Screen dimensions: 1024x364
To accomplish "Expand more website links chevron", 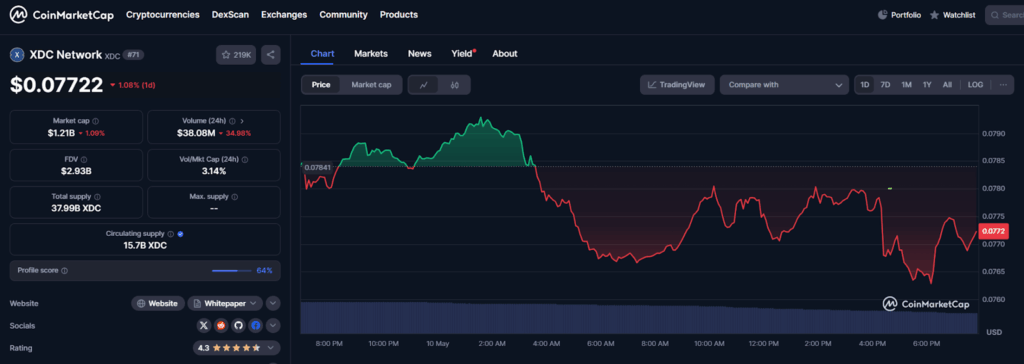I will pyautogui.click(x=273, y=303).
